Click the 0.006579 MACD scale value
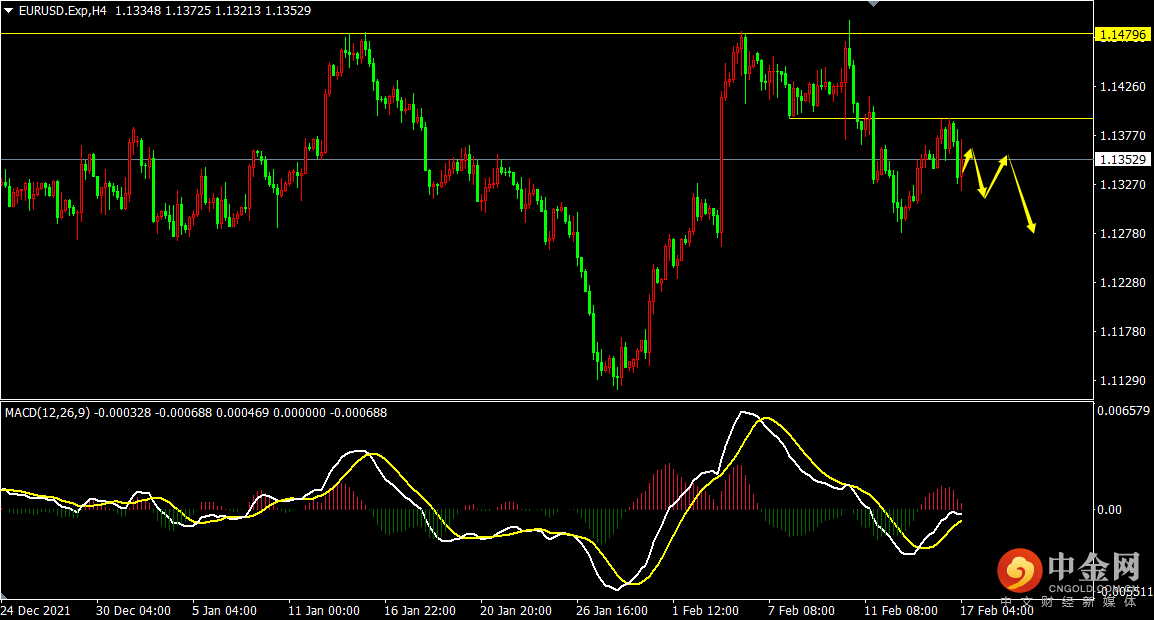The height and width of the screenshot is (620, 1154). coord(1124,410)
